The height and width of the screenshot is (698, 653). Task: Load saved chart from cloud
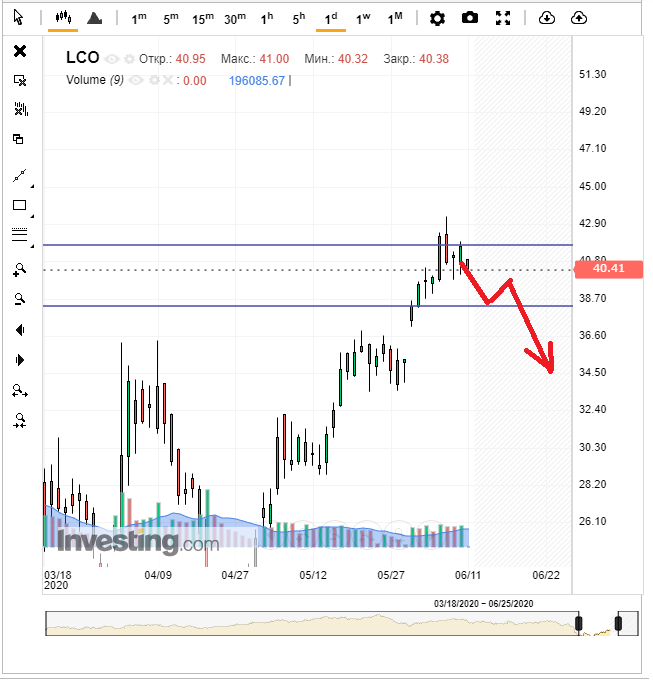tap(547, 18)
